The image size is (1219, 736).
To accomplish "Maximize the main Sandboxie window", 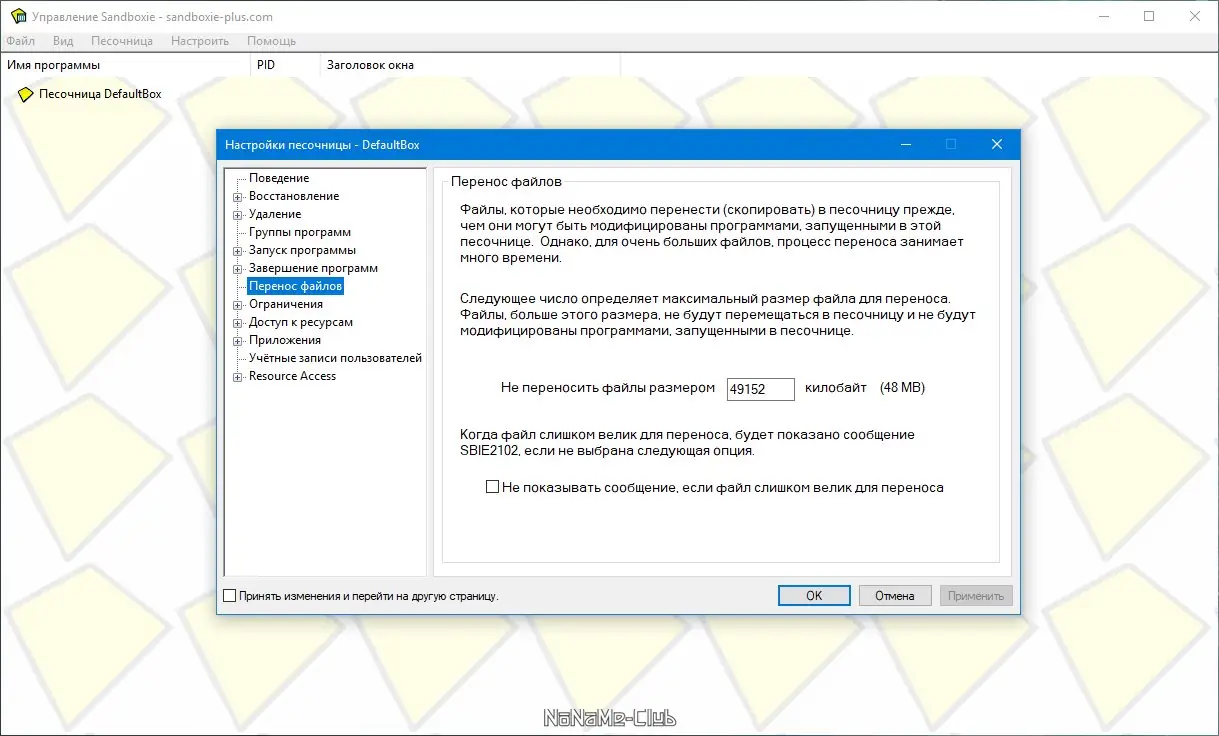I will click(1149, 17).
